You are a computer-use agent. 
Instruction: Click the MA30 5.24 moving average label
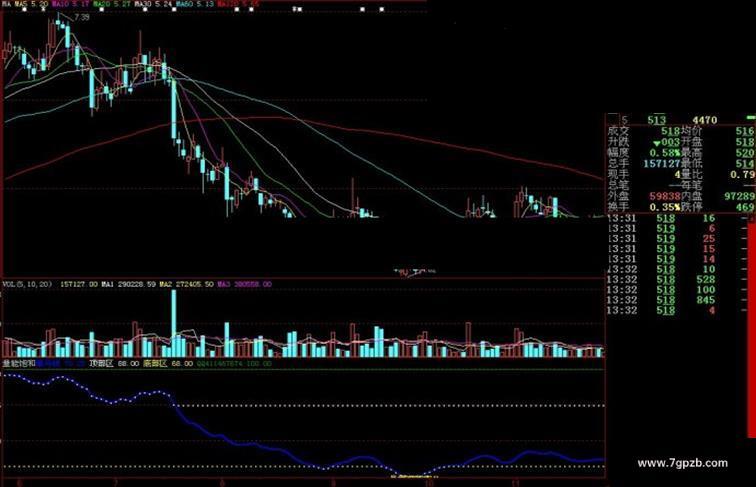(153, 4)
